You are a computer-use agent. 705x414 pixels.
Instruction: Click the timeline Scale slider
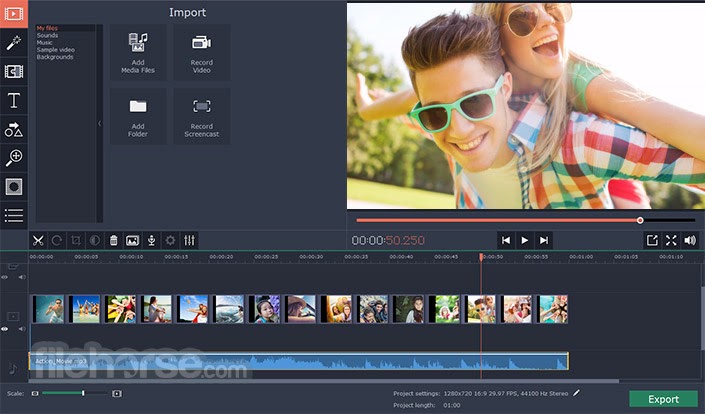75,393
